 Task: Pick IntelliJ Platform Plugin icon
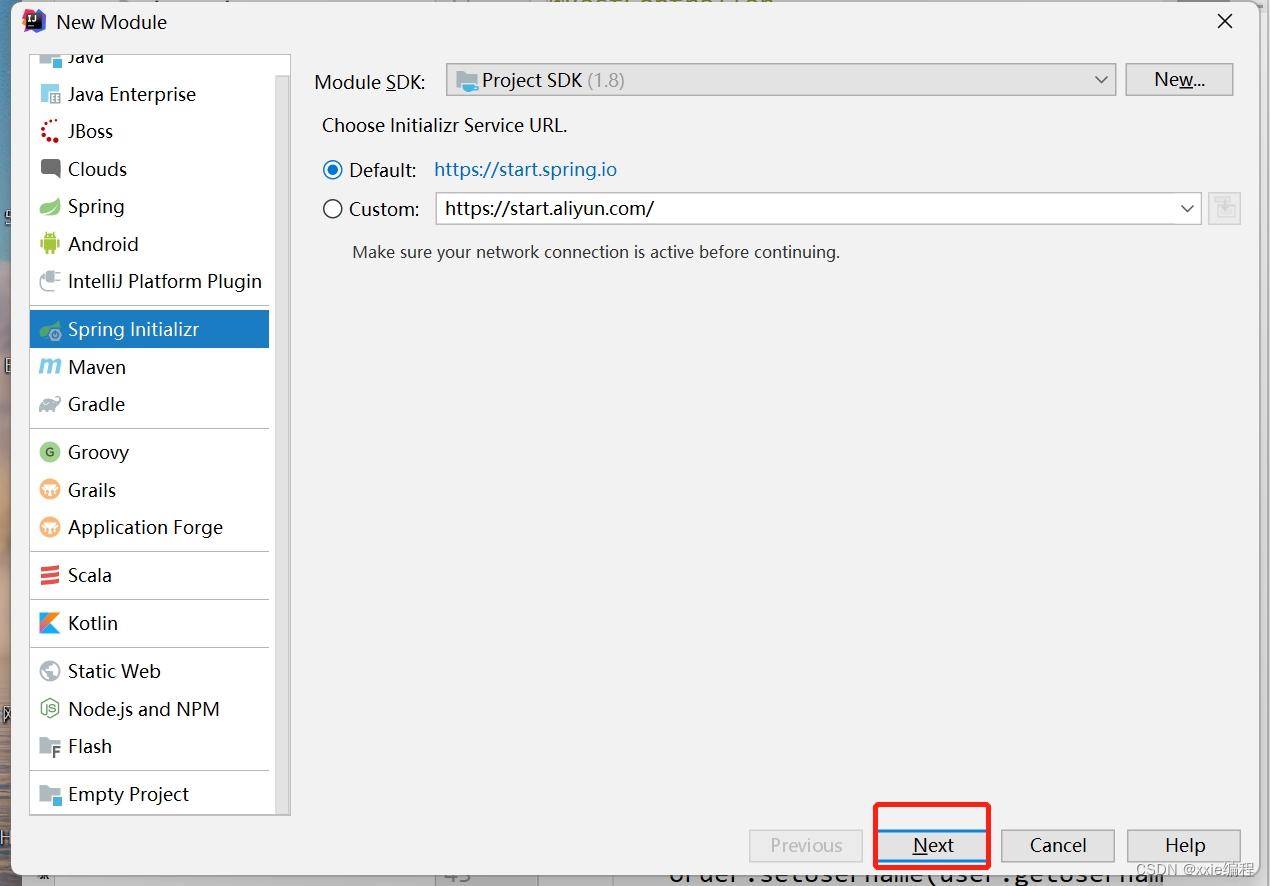pyautogui.click(x=50, y=282)
